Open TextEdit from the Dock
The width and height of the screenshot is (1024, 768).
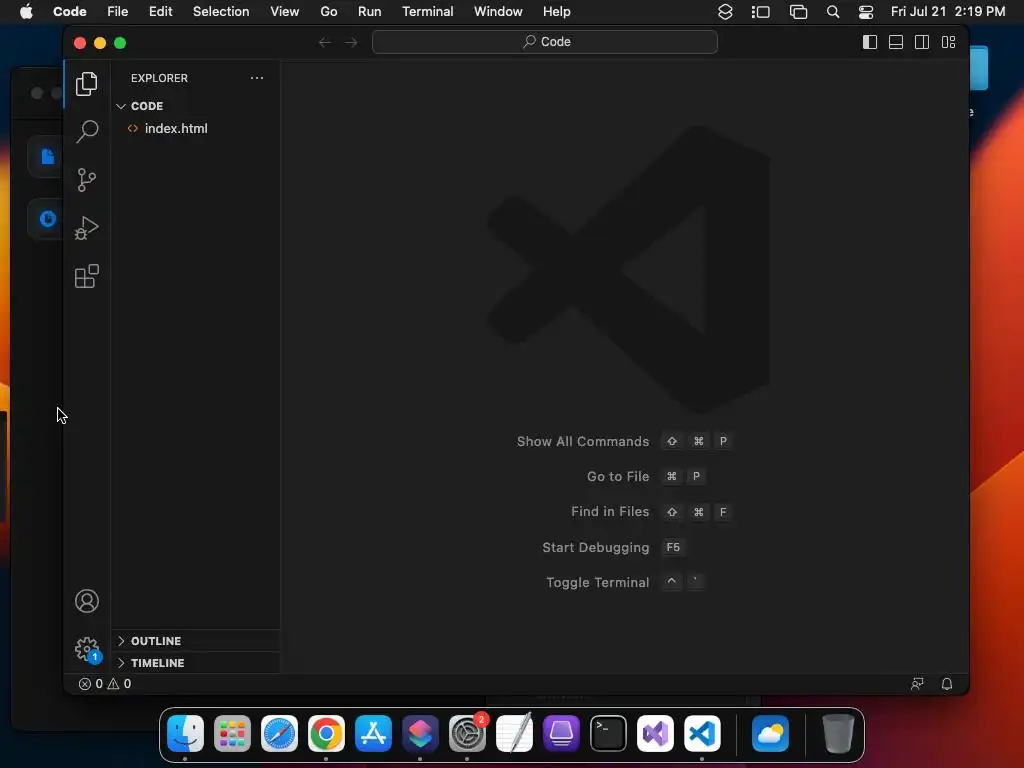click(515, 733)
